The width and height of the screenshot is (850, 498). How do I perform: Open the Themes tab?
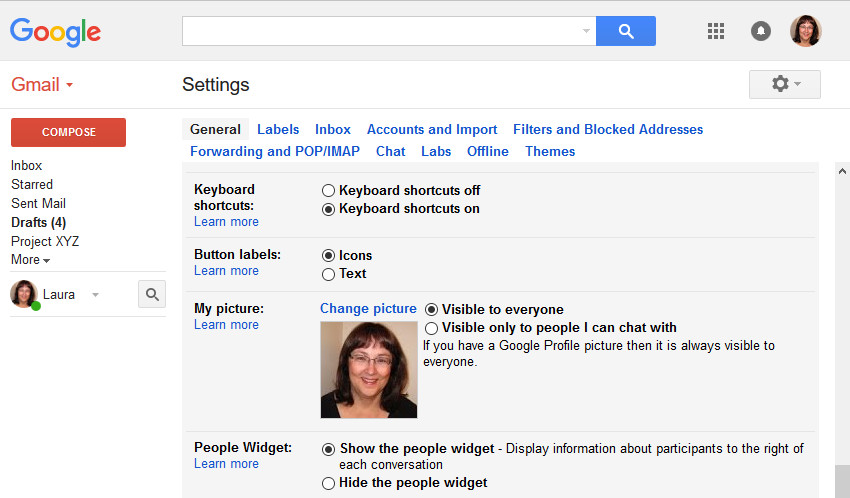tap(550, 151)
